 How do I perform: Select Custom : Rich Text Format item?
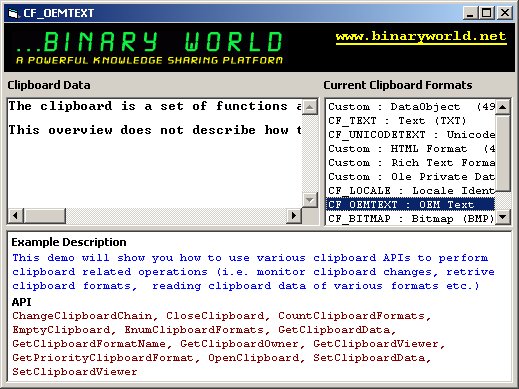coord(410,163)
